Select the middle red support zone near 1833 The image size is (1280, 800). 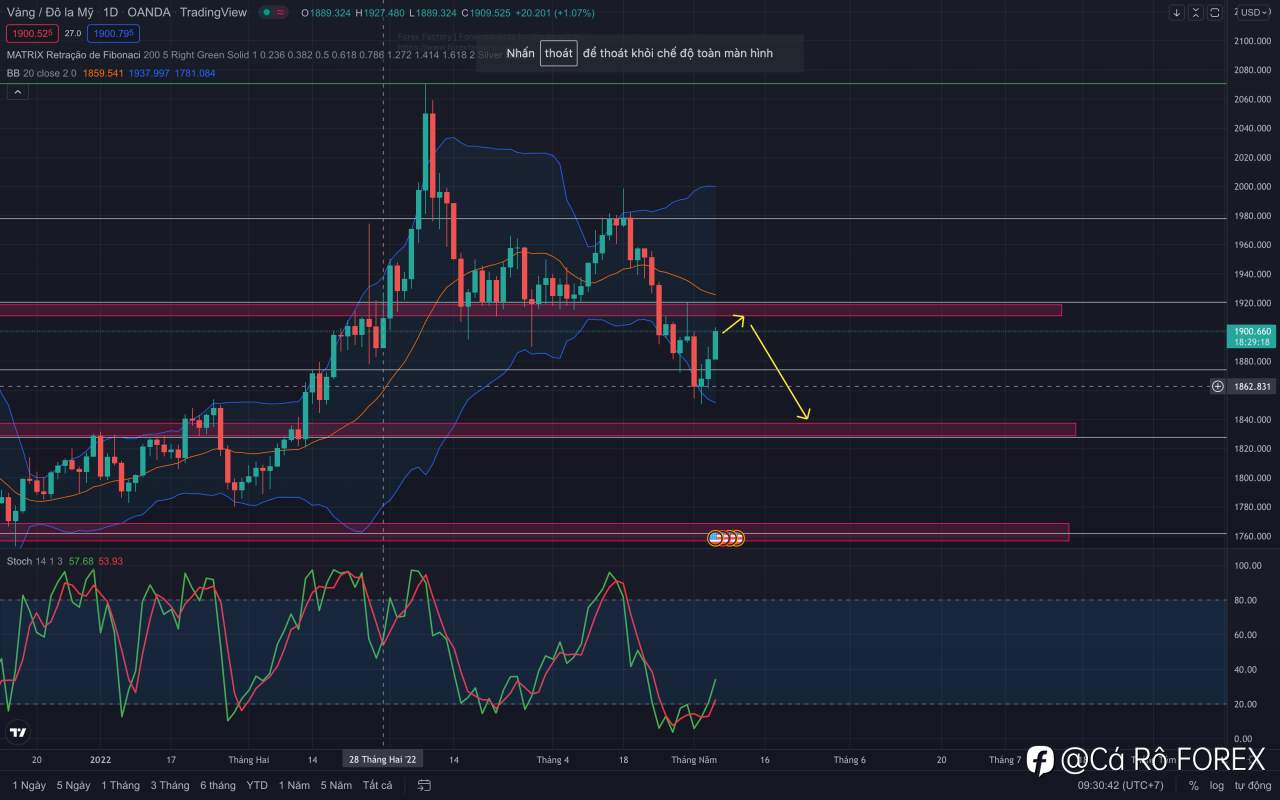point(537,429)
